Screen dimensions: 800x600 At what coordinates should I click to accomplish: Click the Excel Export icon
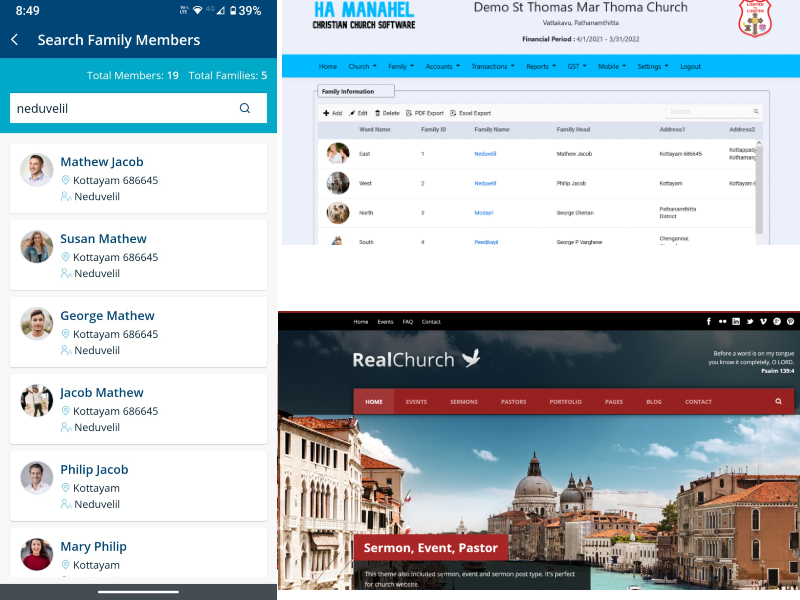(452, 113)
